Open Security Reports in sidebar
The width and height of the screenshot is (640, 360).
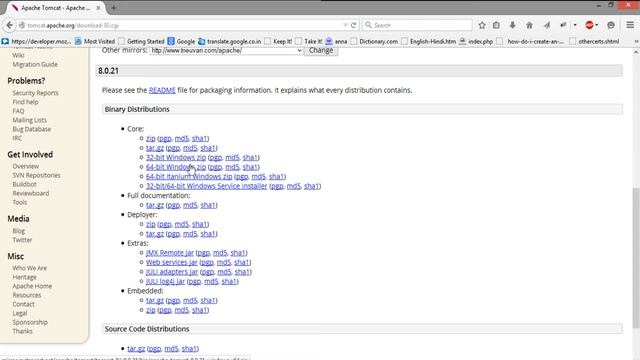click(36, 93)
